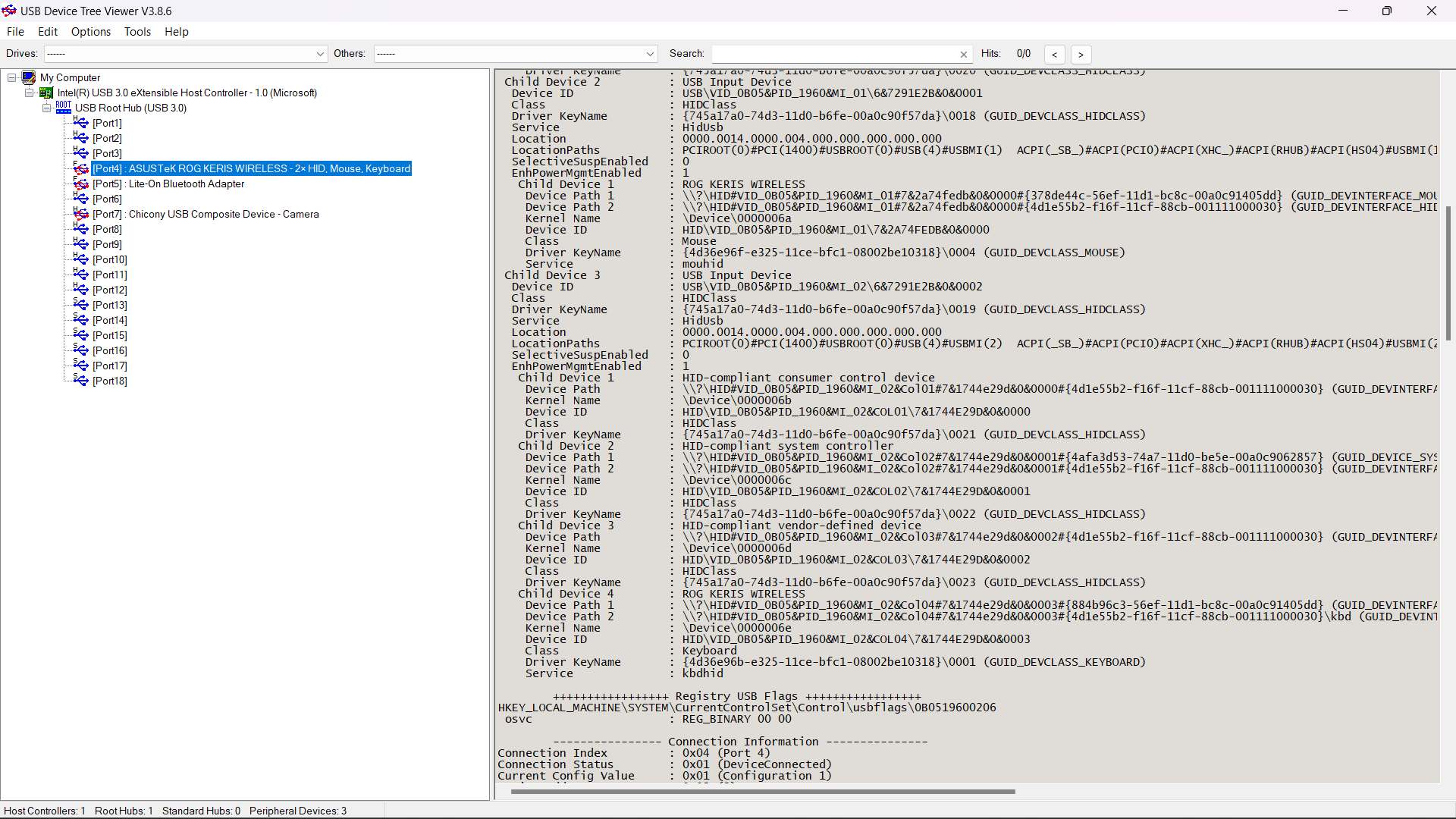Collapse the My Computer tree node
Image resolution: width=1456 pixels, height=819 pixels.
click(11, 77)
